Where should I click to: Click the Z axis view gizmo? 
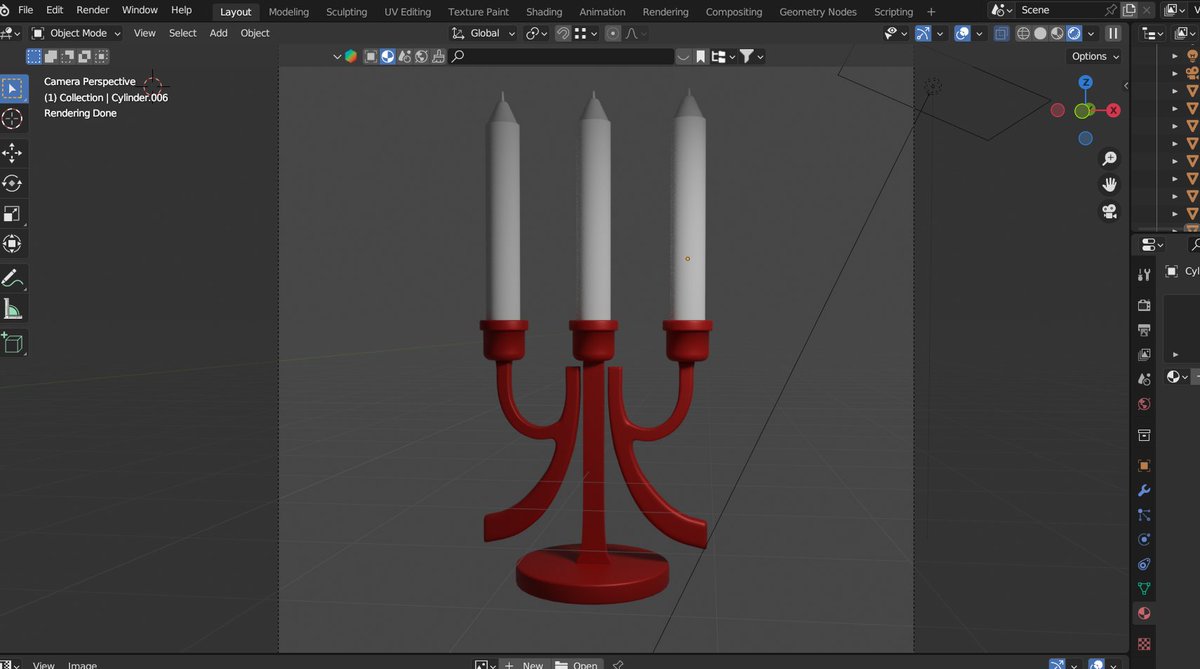pos(1085,83)
